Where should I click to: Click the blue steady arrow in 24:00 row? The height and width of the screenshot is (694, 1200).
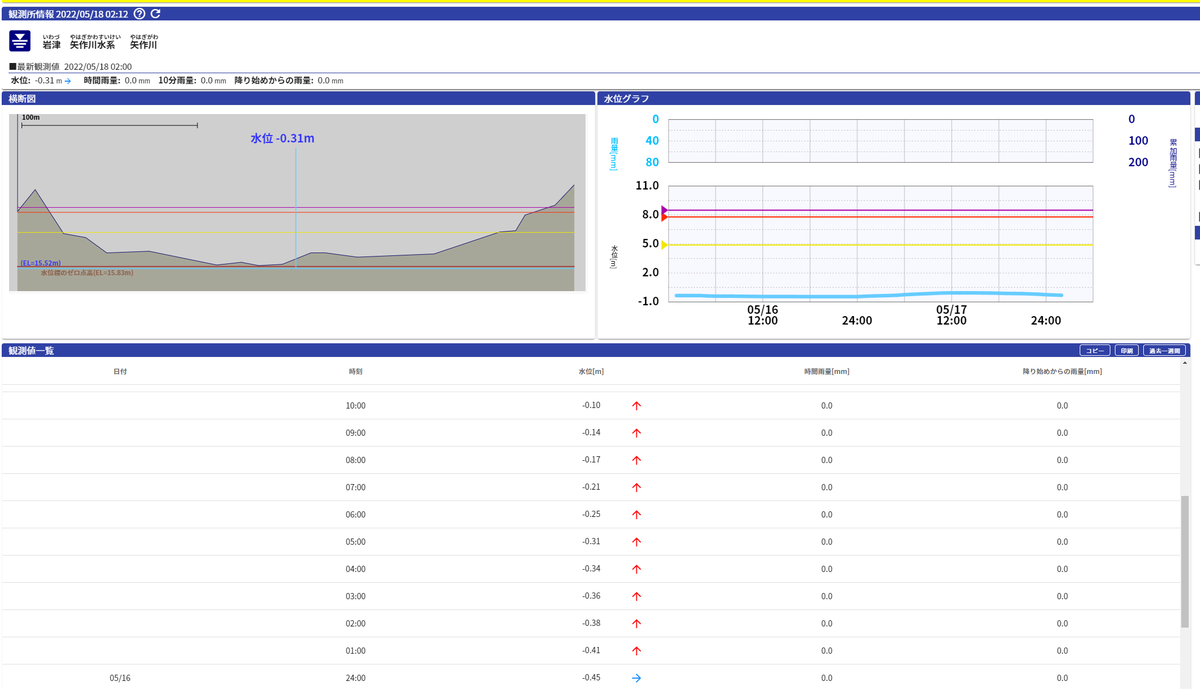click(x=636, y=678)
